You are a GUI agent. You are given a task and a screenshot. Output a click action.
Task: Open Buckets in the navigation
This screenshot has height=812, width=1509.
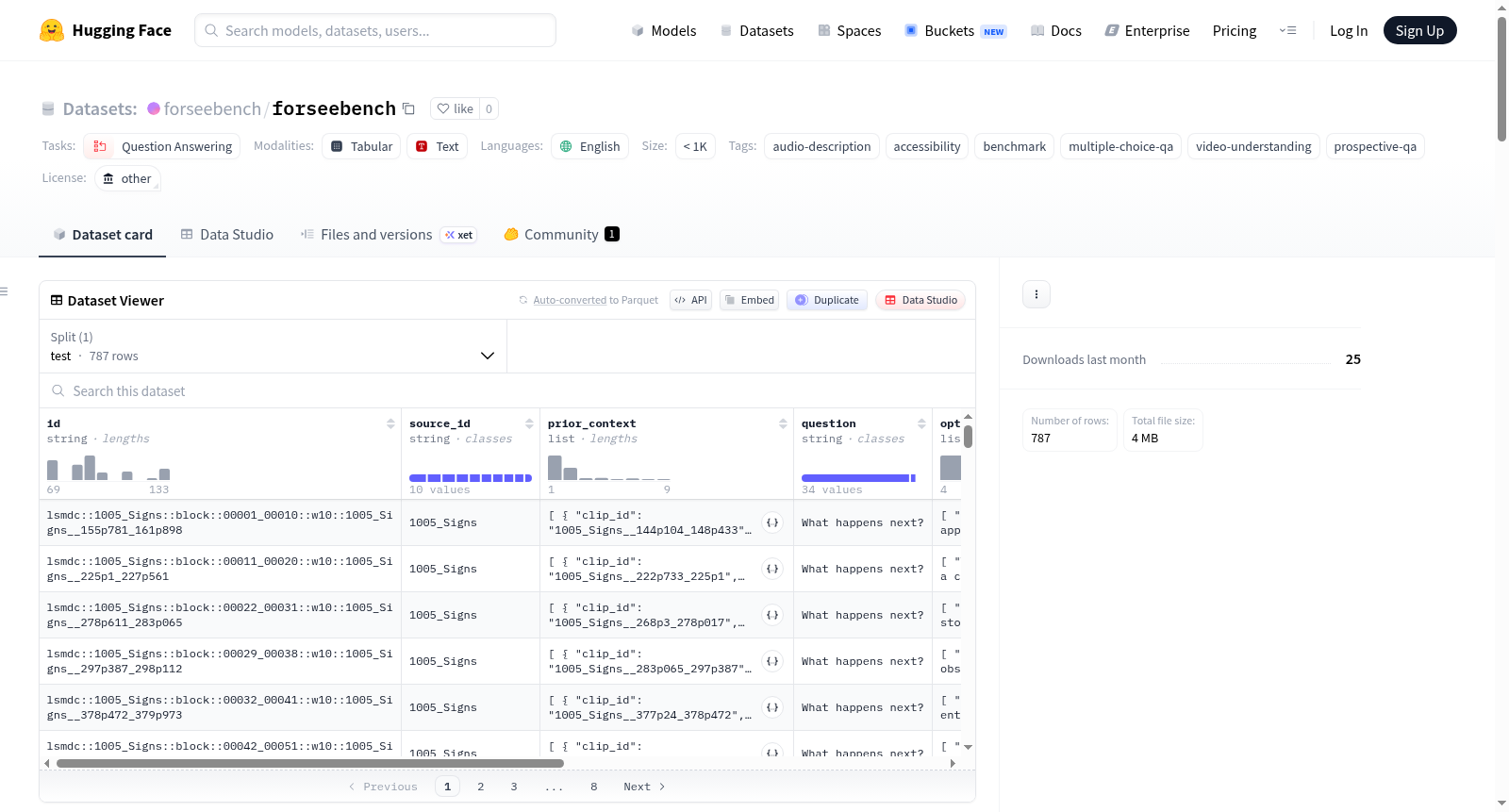pyautogui.click(x=955, y=30)
